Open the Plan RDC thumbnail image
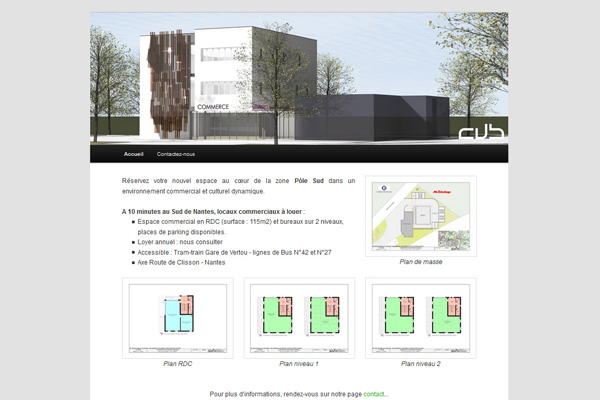Screen dimensions: 600x400 pyautogui.click(x=178, y=318)
